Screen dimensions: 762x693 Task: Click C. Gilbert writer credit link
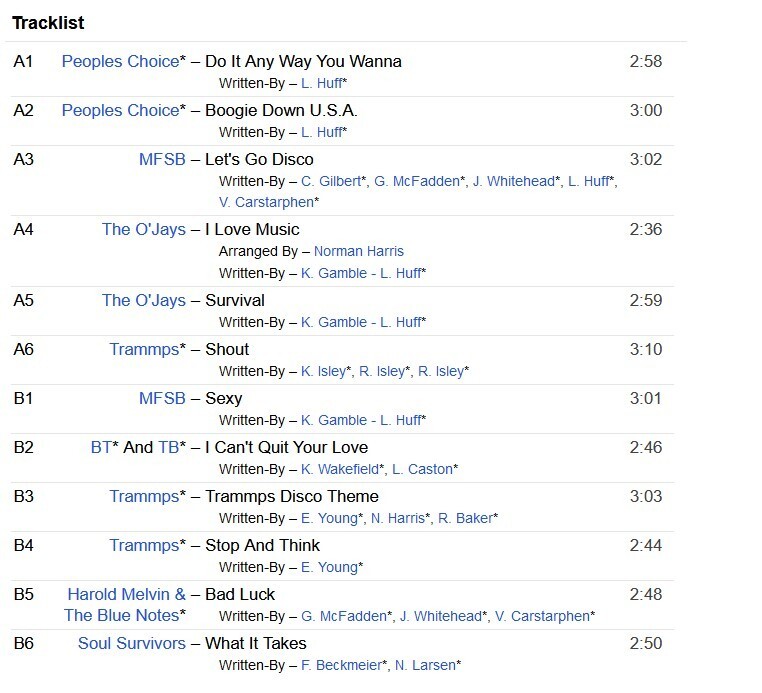tap(331, 181)
